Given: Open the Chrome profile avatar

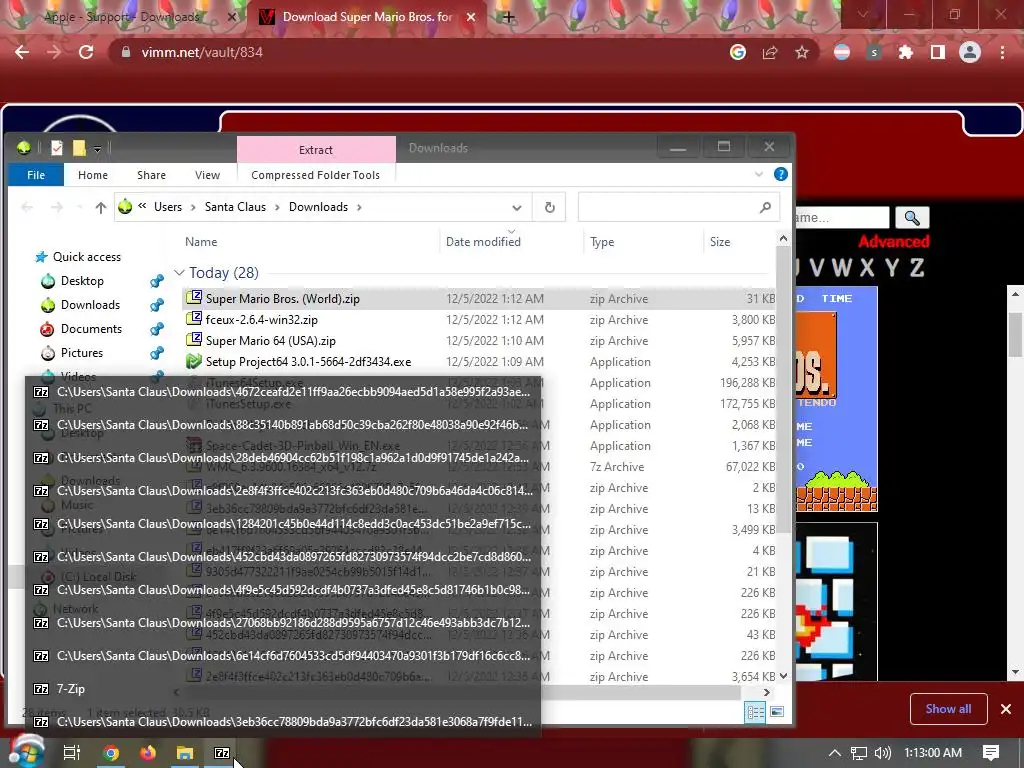Looking at the screenshot, I should pyautogui.click(x=970, y=52).
